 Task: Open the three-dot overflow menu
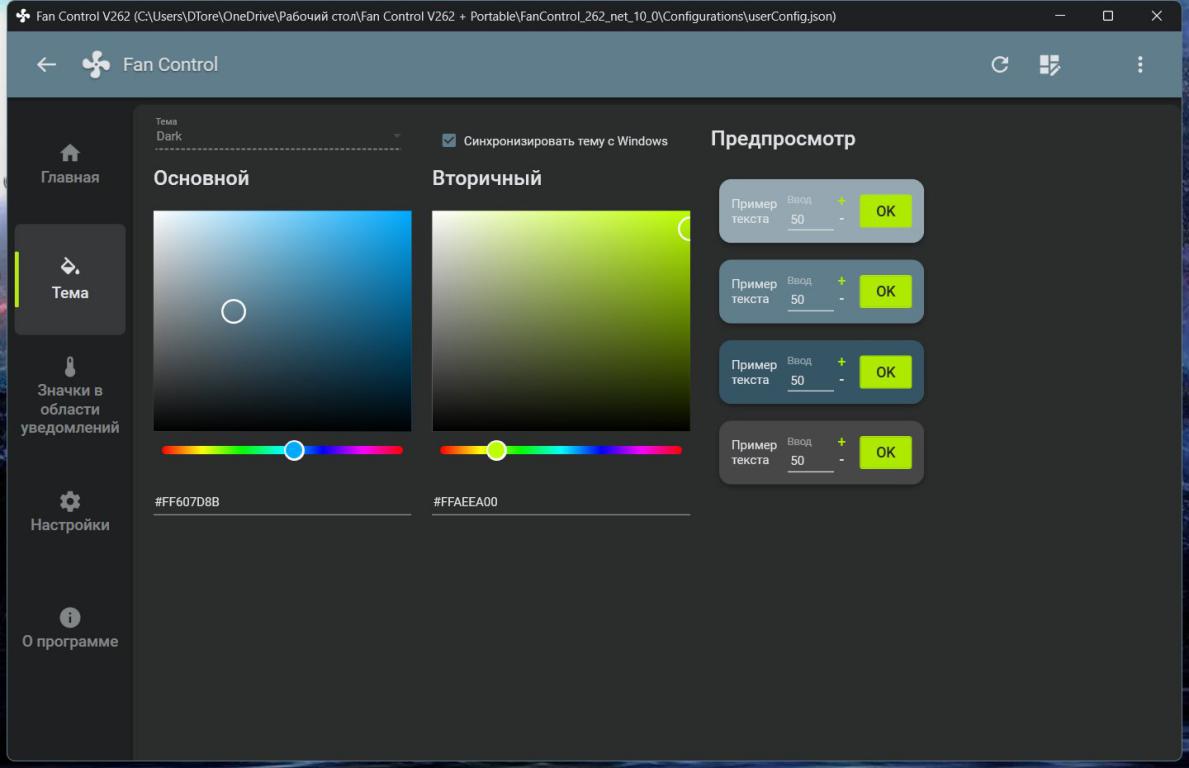pyautogui.click(x=1139, y=65)
